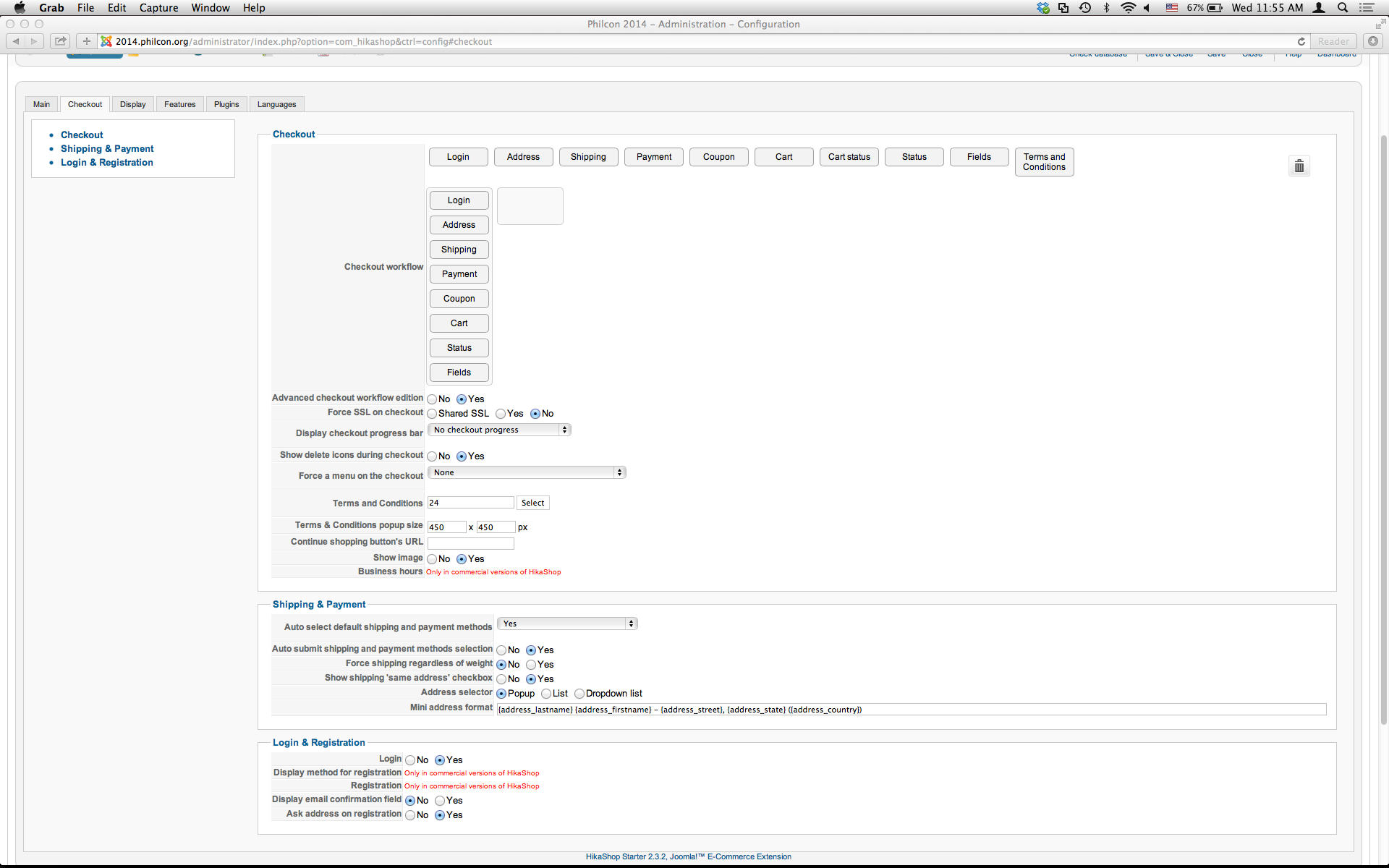Click the Continue shopping button's URL field
The image size is (1389, 868).
coord(470,542)
